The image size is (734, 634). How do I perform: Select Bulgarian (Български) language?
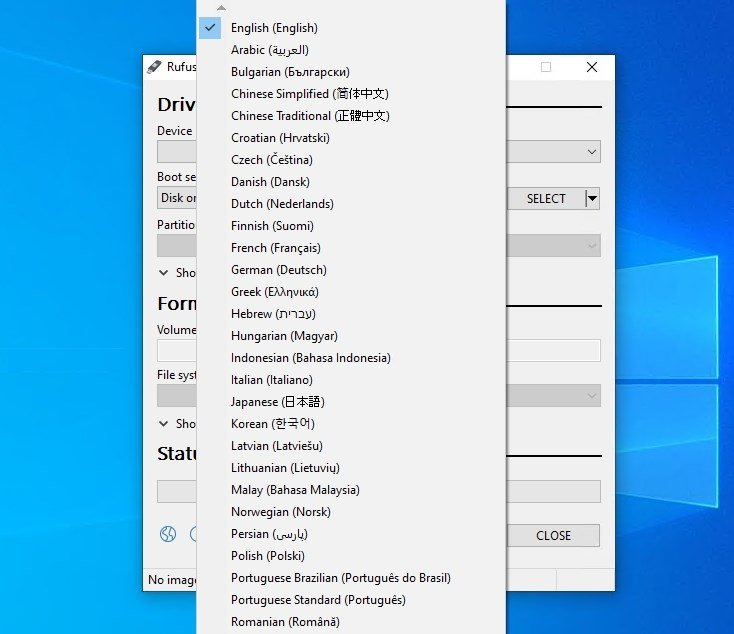pyautogui.click(x=351, y=72)
